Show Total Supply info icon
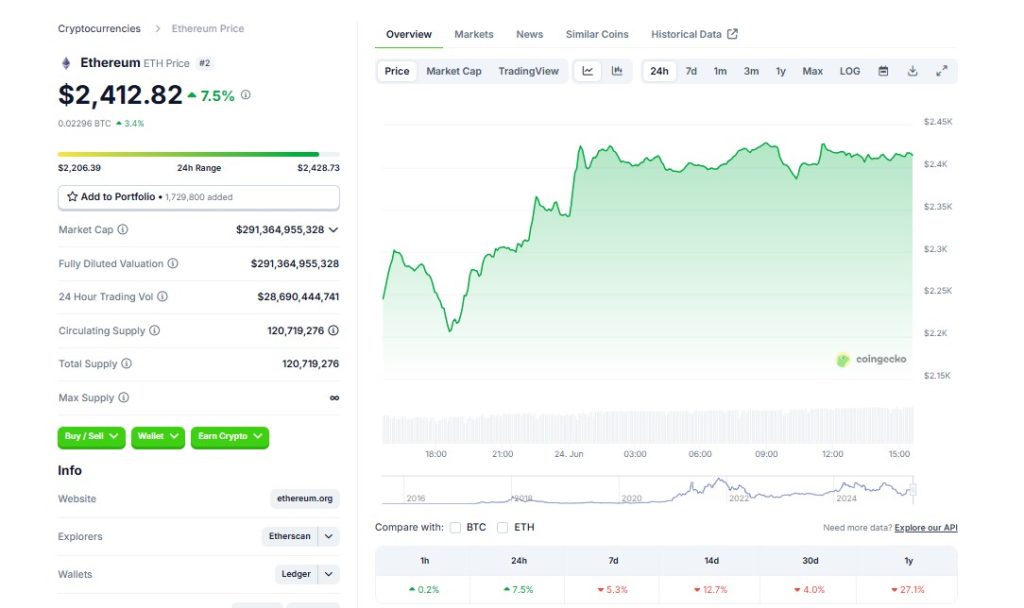 click(x=127, y=363)
